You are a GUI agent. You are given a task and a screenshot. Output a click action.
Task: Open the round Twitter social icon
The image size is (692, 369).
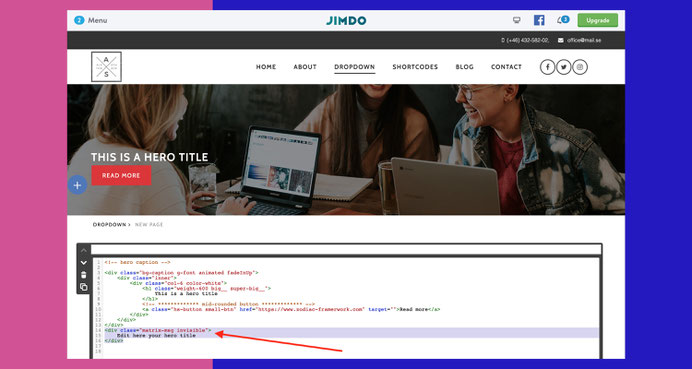coord(564,67)
